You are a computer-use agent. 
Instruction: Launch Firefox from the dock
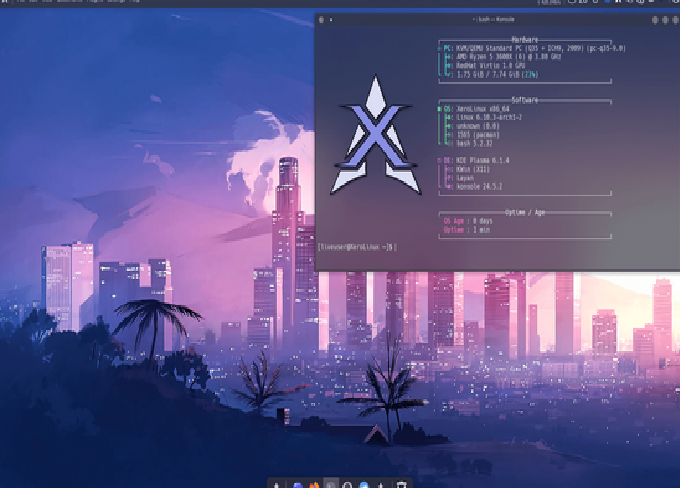[x=314, y=484]
